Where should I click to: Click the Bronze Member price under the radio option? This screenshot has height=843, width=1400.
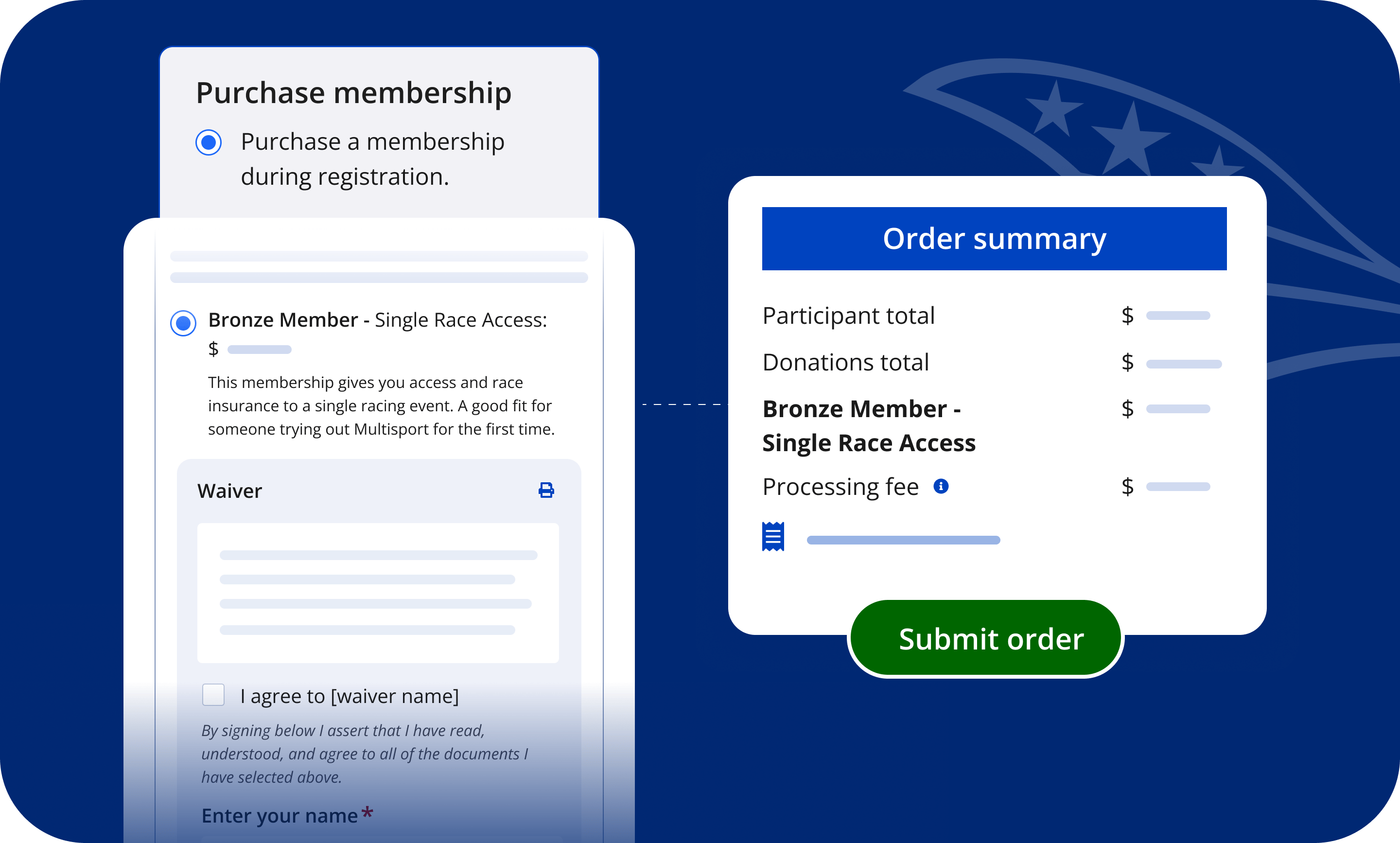pyautogui.click(x=259, y=350)
